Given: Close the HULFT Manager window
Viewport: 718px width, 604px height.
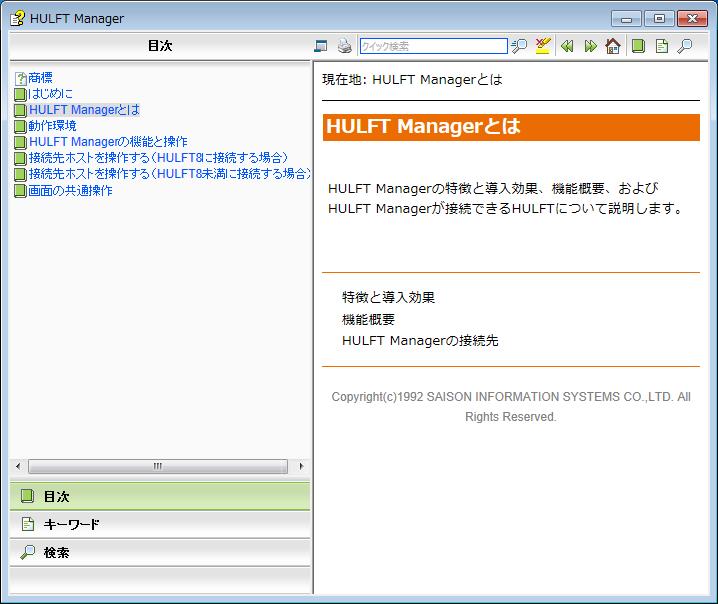Looking at the screenshot, I should click(692, 19).
